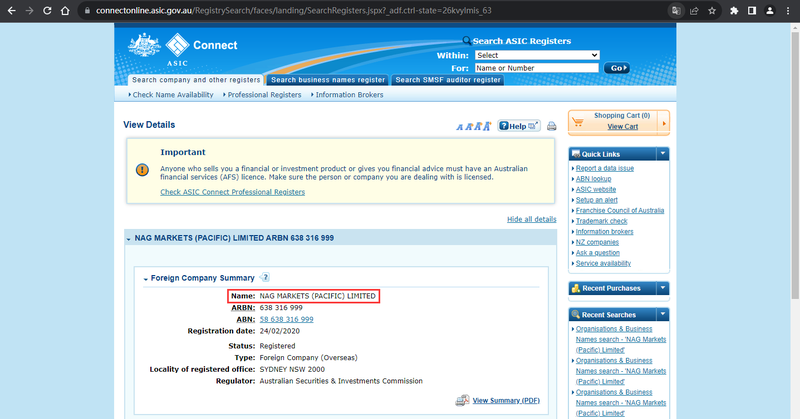Select the smallest font size icon
Image resolution: width=800 pixels, height=419 pixels.
click(x=459, y=127)
